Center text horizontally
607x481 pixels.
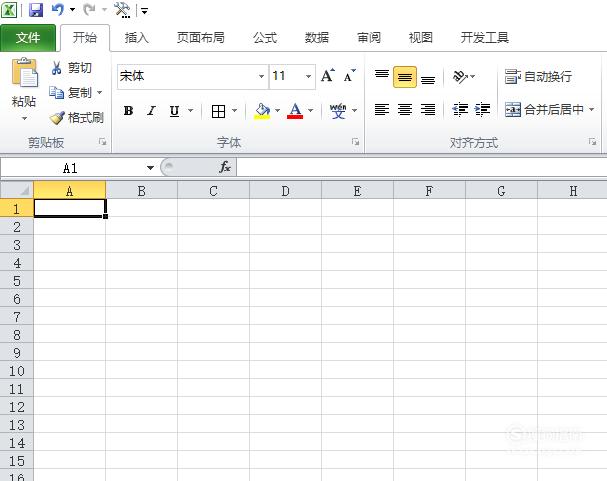point(405,110)
